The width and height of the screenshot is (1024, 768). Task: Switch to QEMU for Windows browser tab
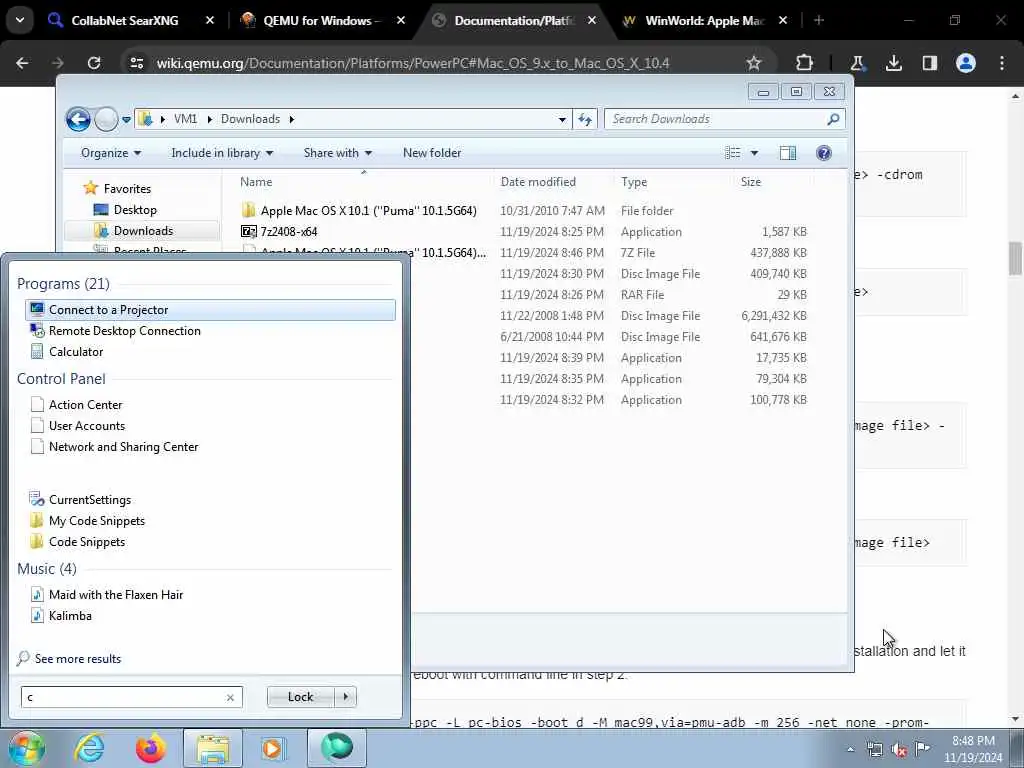[x=321, y=20]
